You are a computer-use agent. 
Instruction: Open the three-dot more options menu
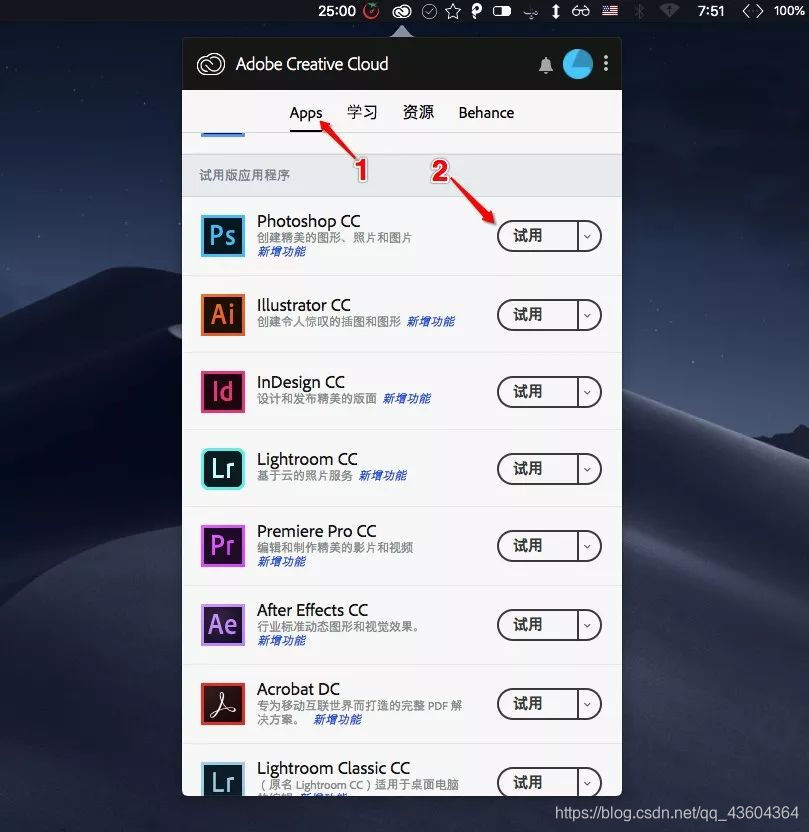(606, 64)
